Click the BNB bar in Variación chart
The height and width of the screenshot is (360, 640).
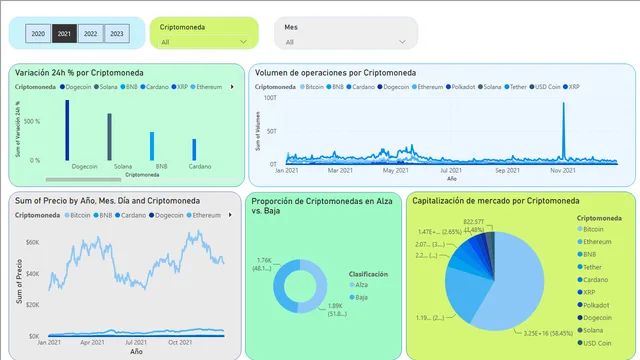point(152,146)
